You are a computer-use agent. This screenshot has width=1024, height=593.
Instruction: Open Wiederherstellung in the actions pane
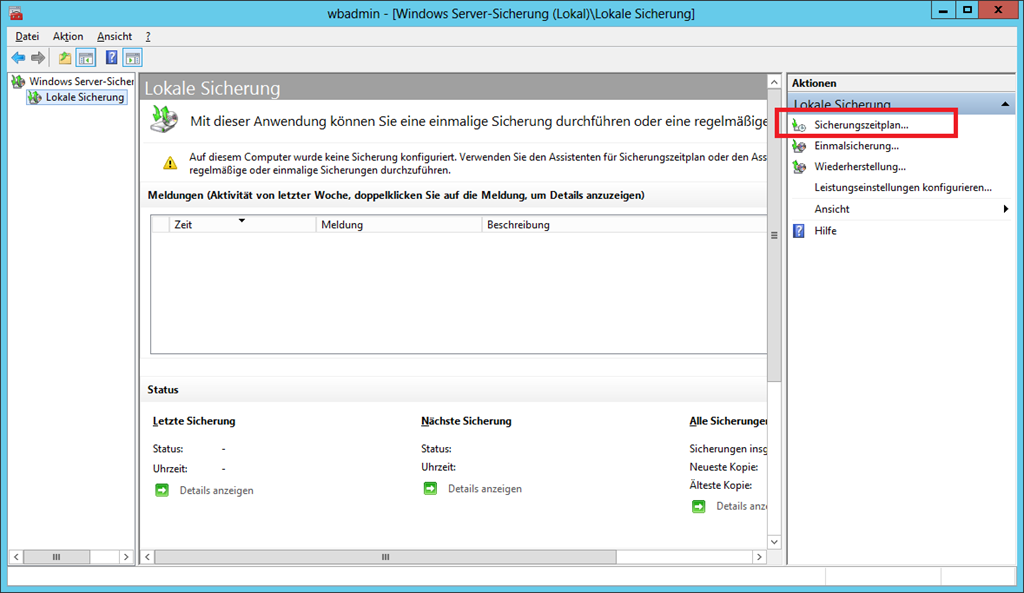(x=859, y=167)
